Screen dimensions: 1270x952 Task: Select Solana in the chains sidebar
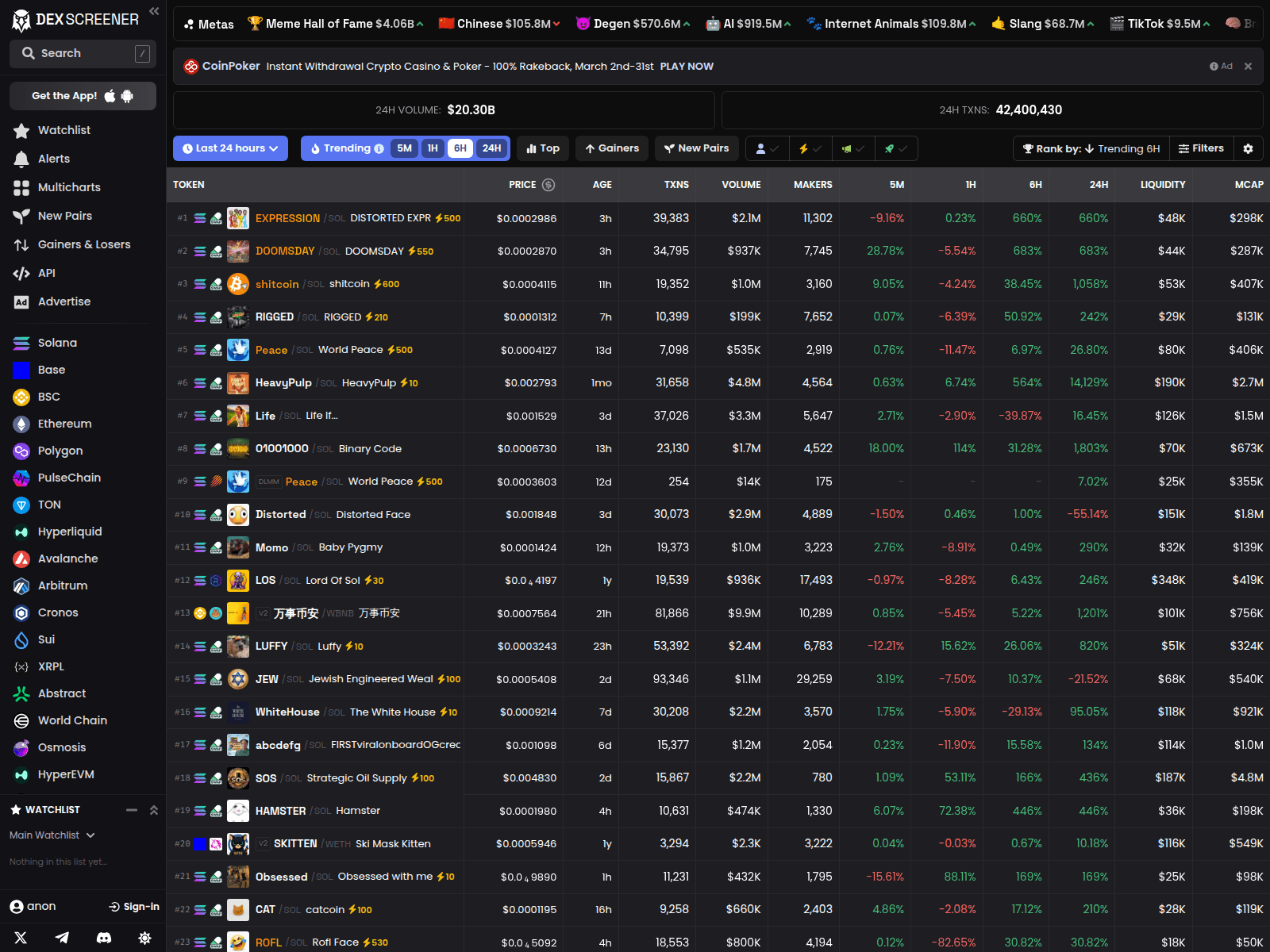(56, 342)
